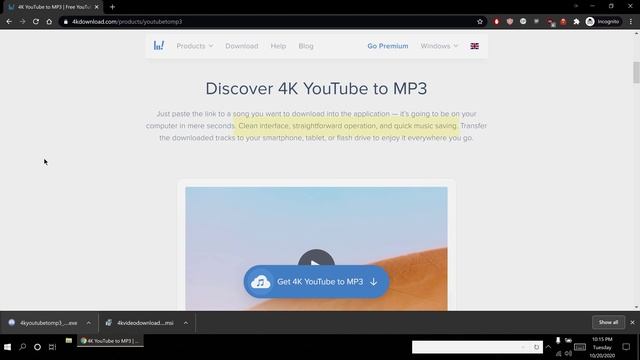Open the Chrome extensions puzzle menu

[x=576, y=22]
